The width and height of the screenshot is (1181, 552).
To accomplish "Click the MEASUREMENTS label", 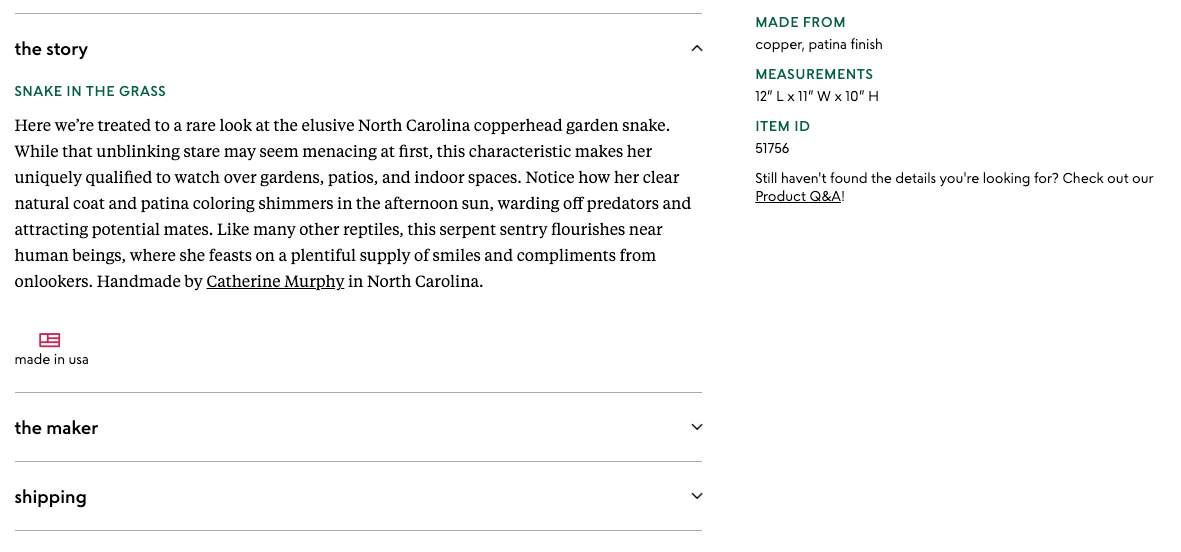I will (814, 74).
